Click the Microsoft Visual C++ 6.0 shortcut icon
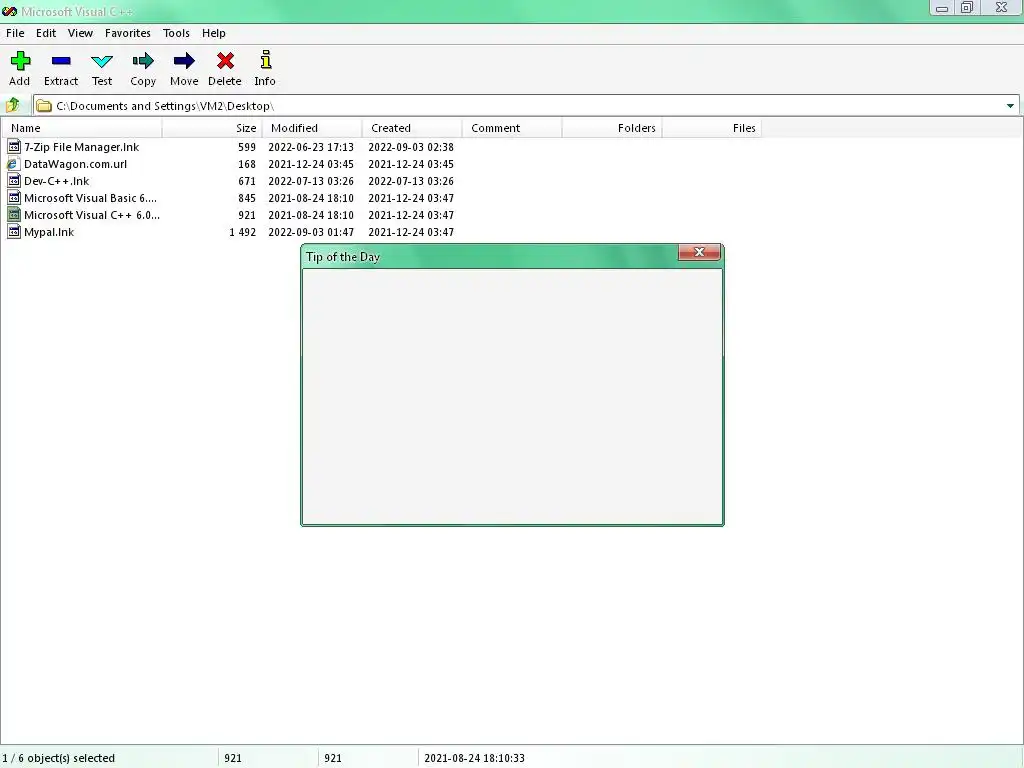1024x768 pixels. [14, 215]
